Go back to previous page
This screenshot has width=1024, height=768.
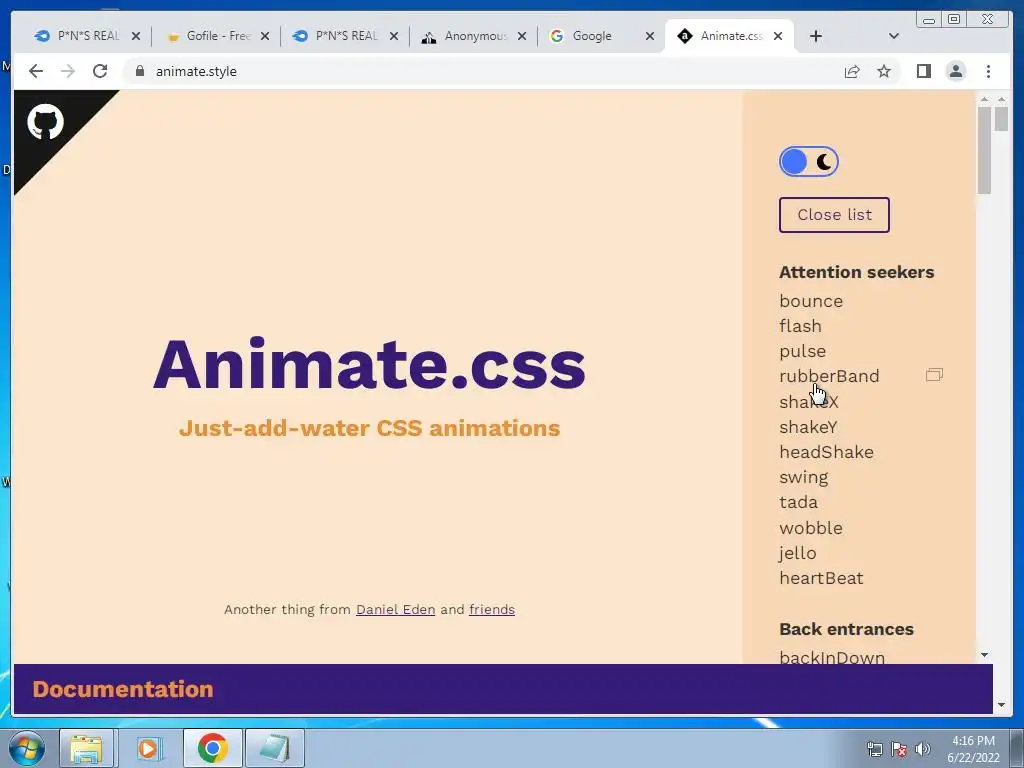36,71
